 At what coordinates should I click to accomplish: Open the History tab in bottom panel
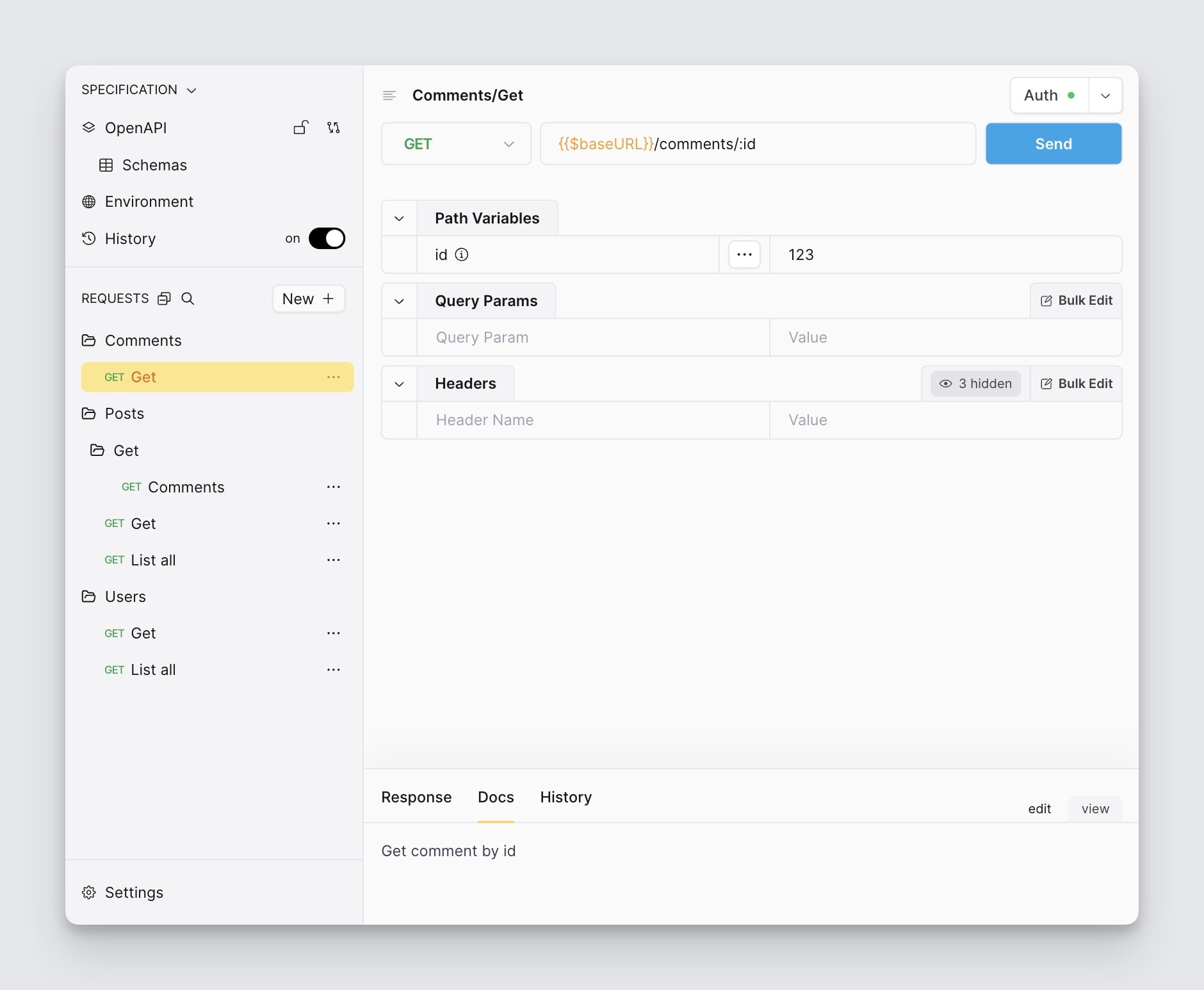click(x=565, y=797)
